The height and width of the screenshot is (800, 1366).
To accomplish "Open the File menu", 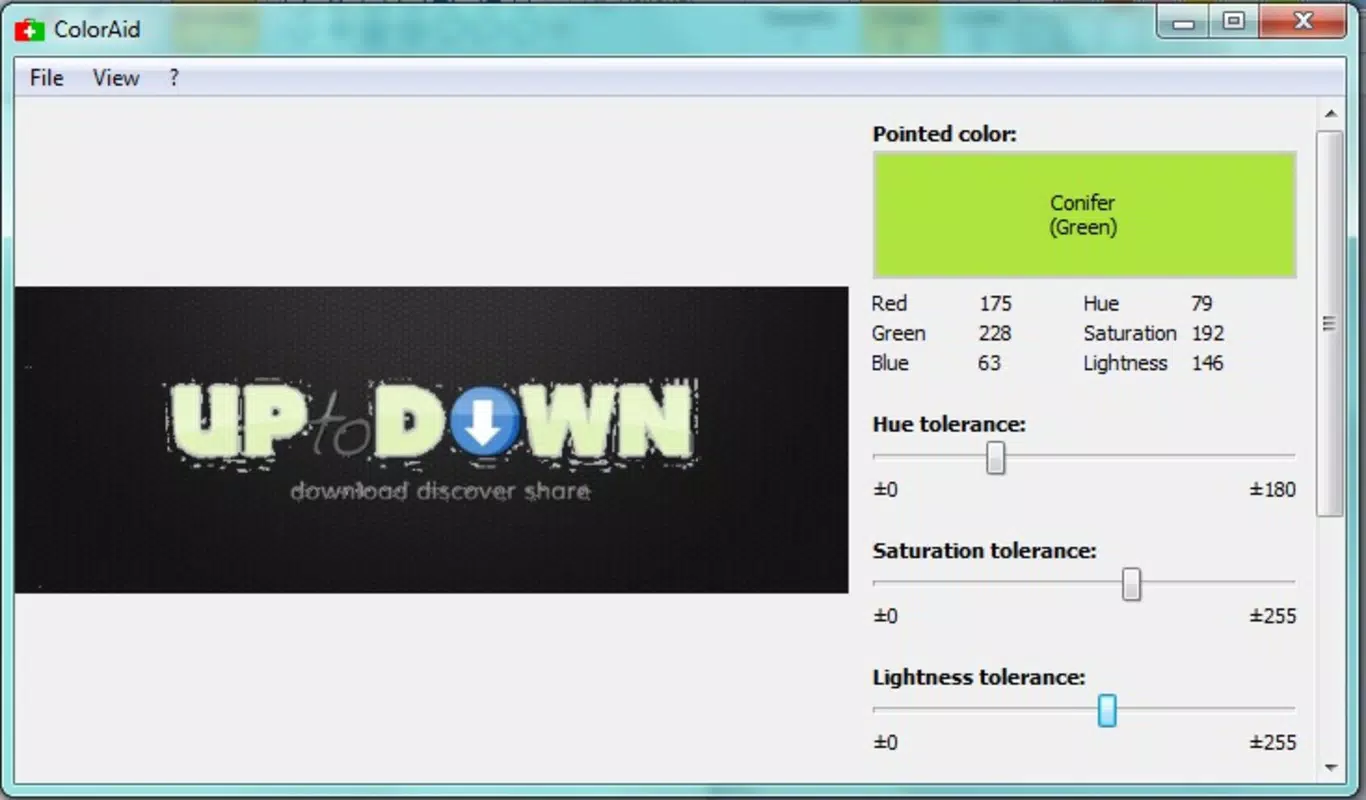I will coord(47,78).
